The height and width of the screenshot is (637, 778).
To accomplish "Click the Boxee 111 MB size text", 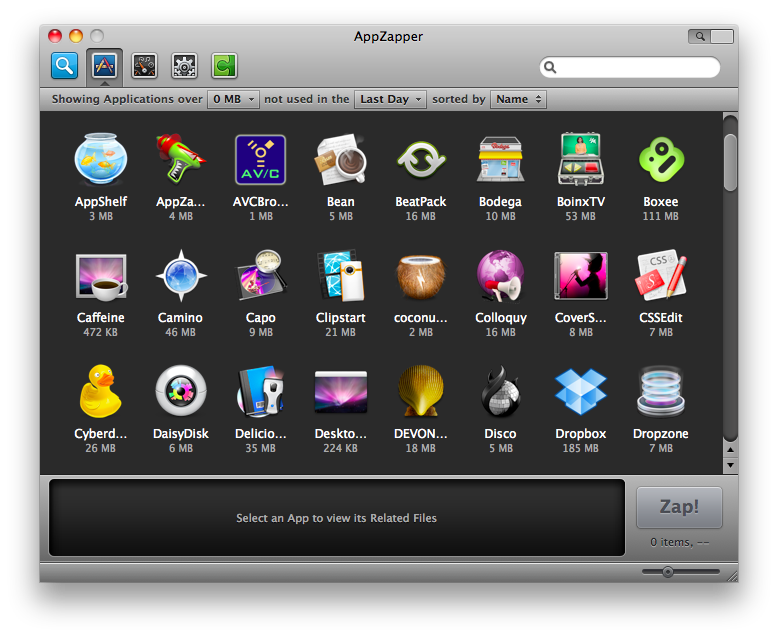I will 660,216.
